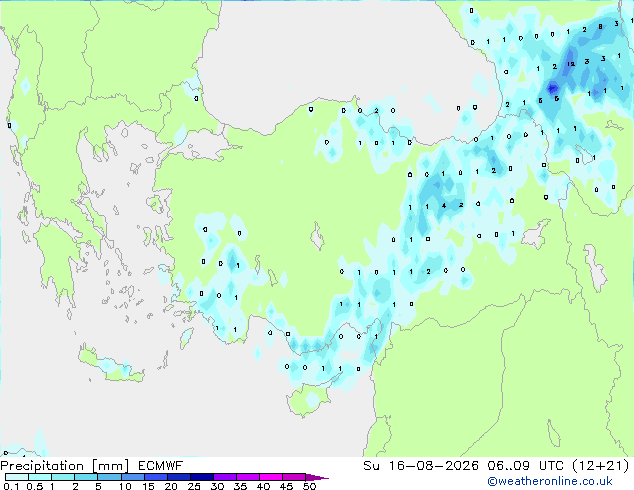Select the 1–2 mm legend swatch
This screenshot has width=634, height=490.
pos(63,477)
